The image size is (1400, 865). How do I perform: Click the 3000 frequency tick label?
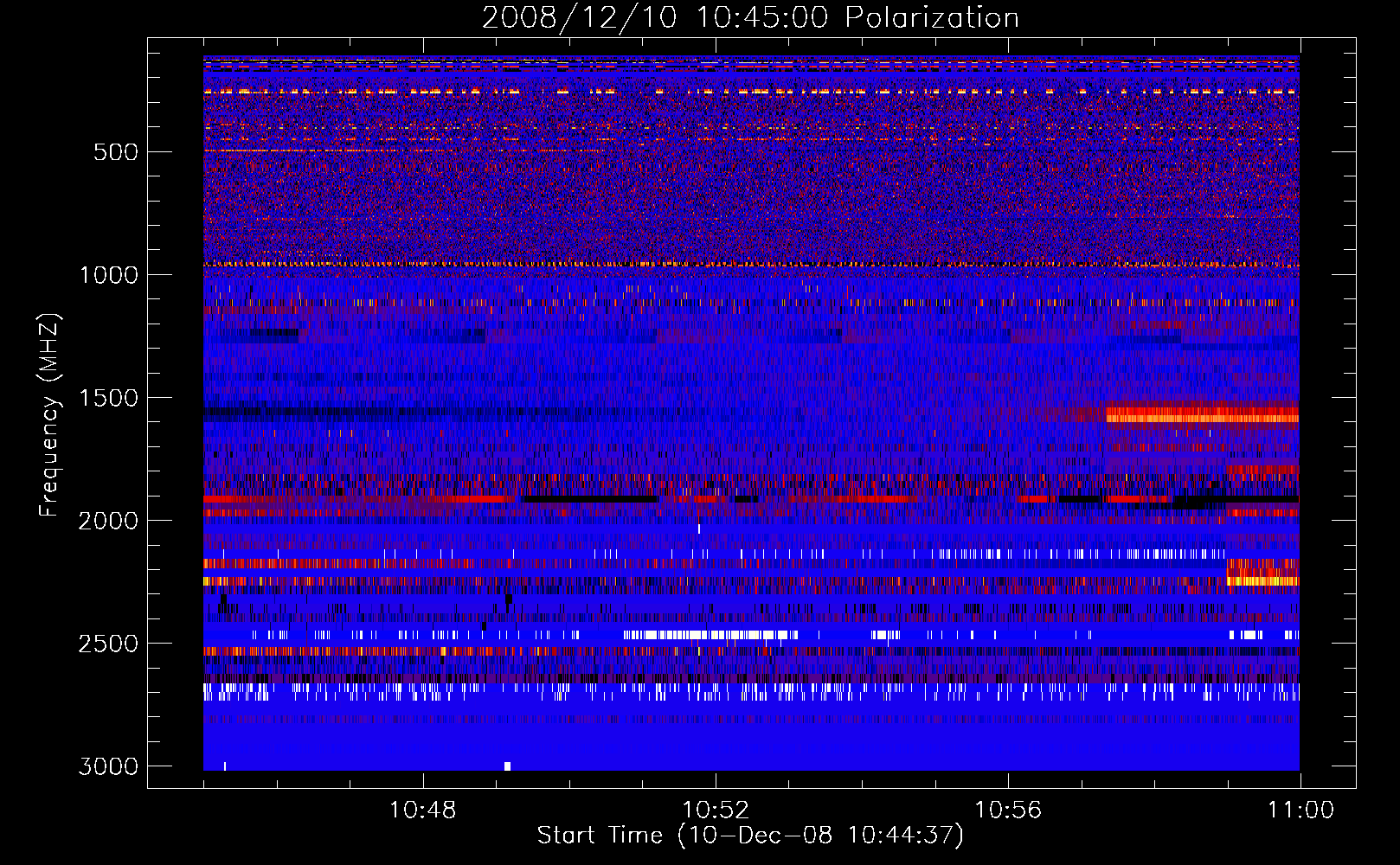coord(108,766)
